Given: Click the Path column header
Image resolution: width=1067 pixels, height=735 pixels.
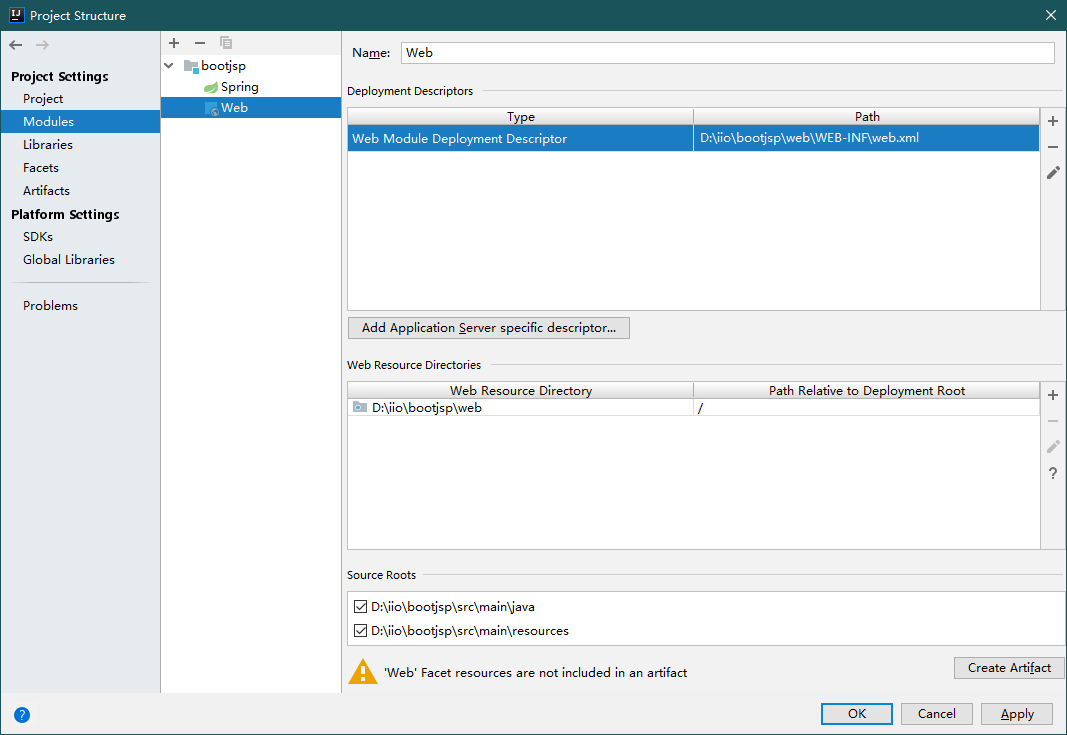Looking at the screenshot, I should 867,116.
